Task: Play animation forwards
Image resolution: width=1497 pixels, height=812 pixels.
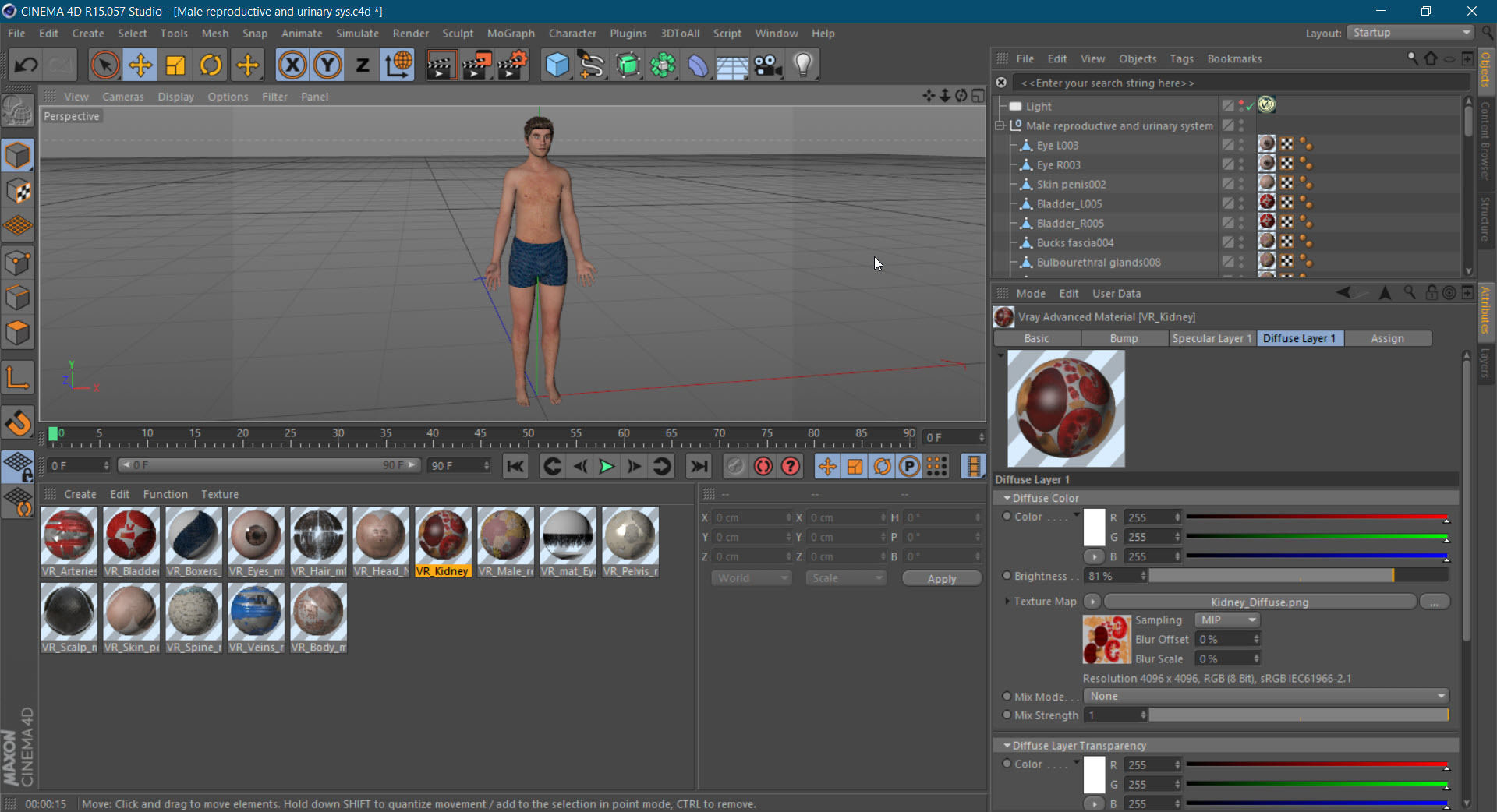Action: (x=606, y=466)
